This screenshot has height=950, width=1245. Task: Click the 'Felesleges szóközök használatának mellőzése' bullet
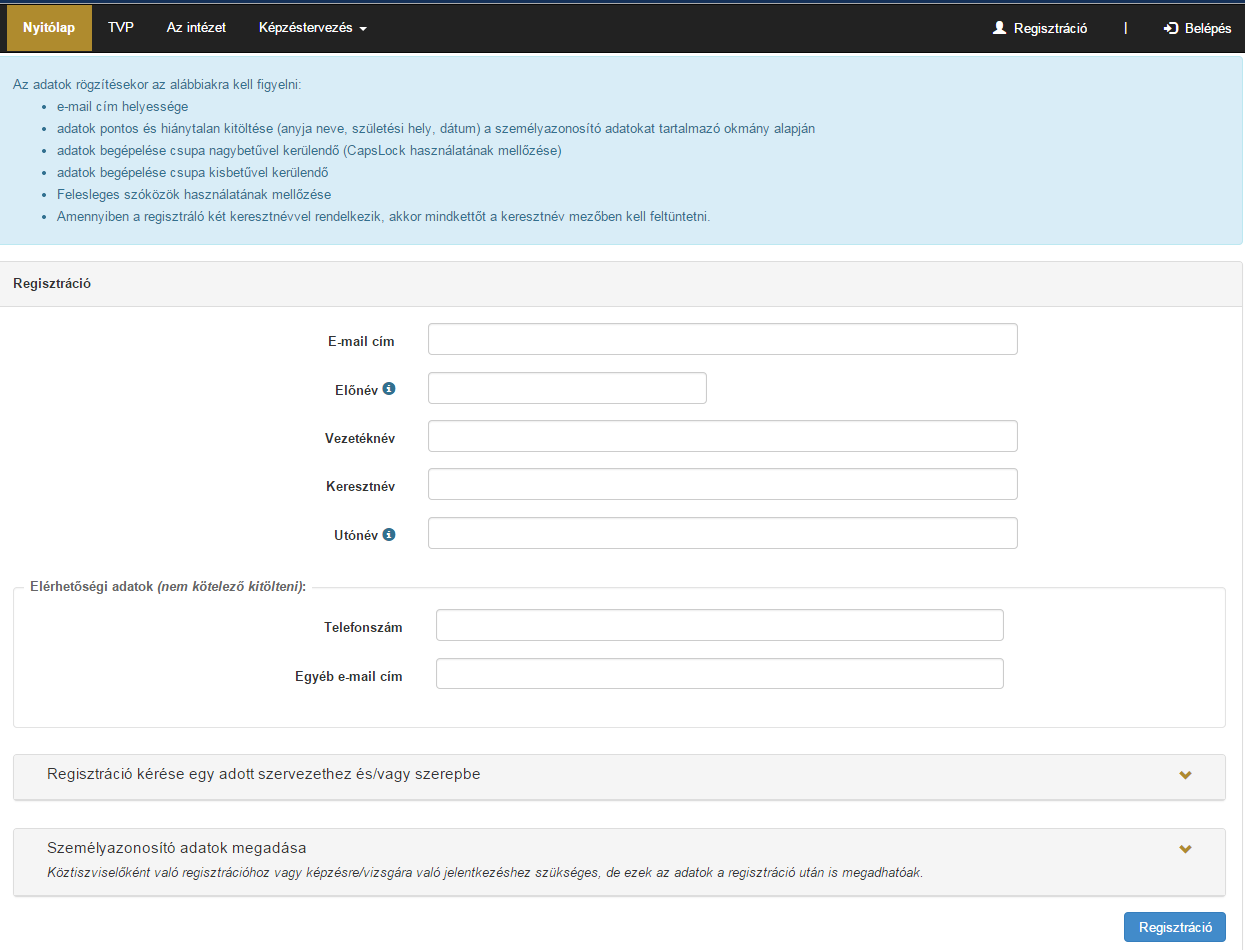[194, 194]
